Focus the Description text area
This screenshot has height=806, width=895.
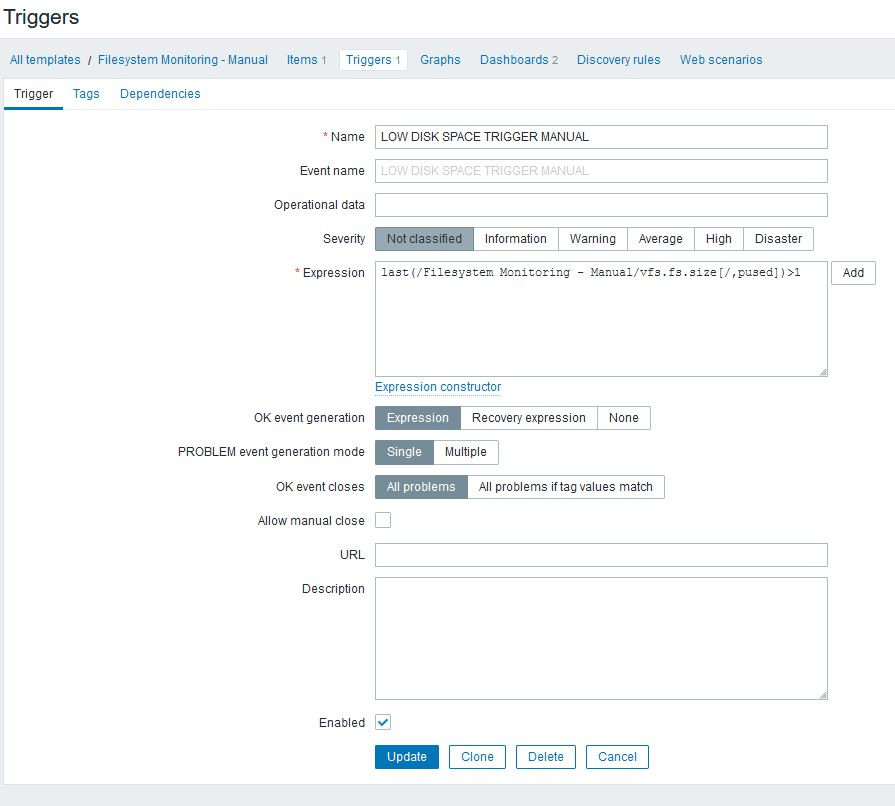601,638
